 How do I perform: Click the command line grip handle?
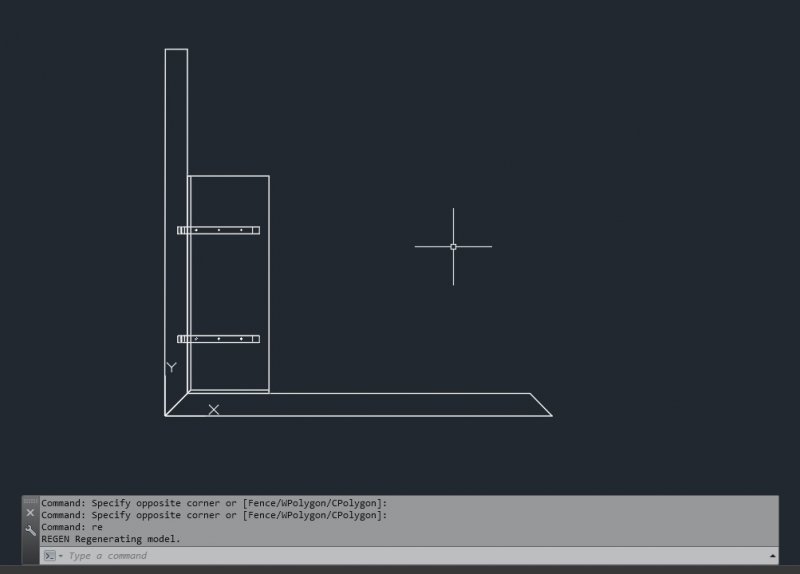[x=30, y=501]
